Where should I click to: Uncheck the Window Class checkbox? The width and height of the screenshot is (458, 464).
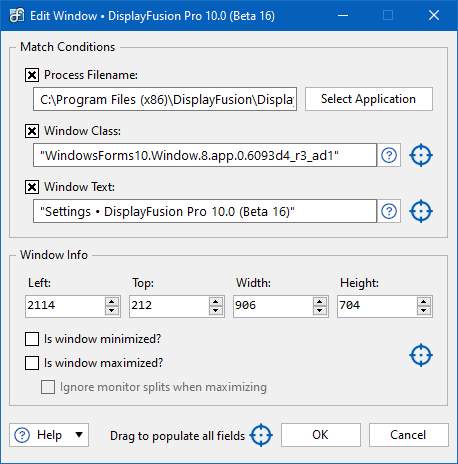[32, 131]
